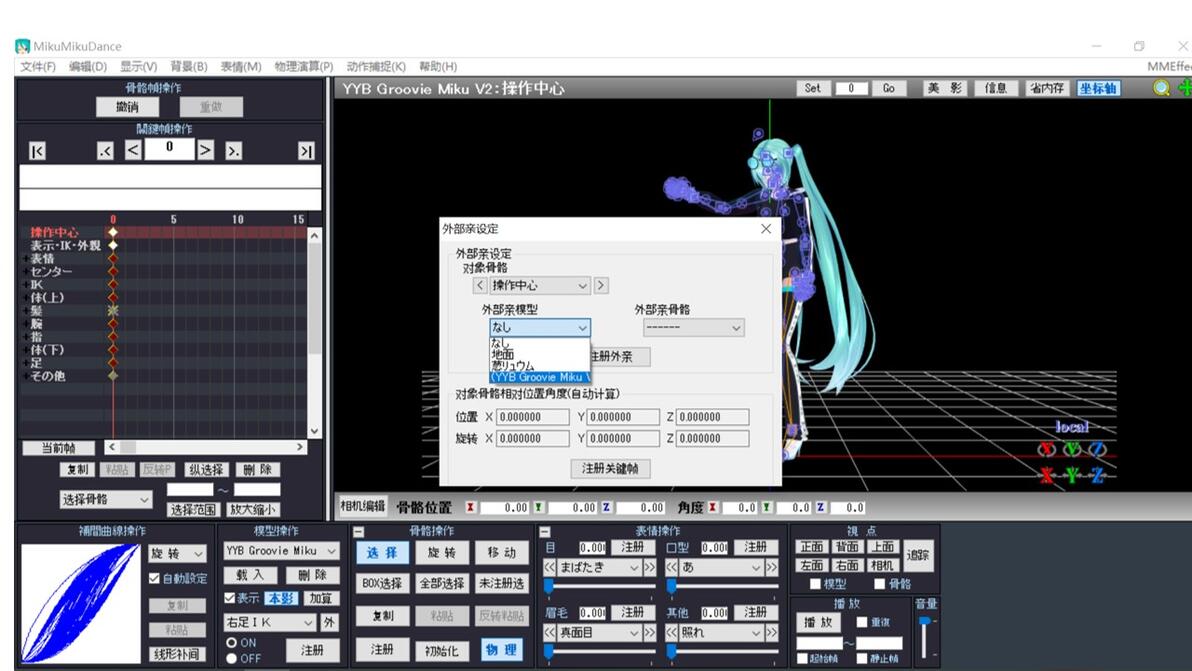Click the green move-arrows icon in viewport header
1192x671 pixels.
coord(1184,88)
